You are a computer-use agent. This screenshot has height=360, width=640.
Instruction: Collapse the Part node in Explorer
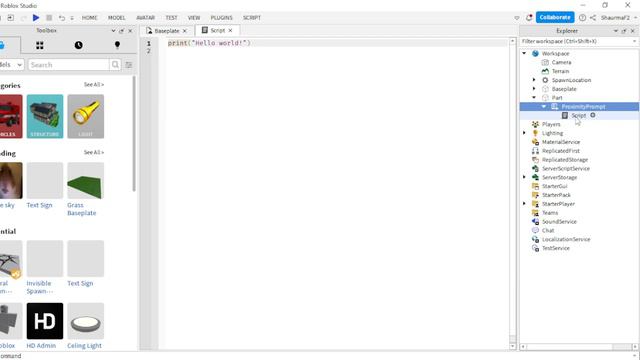click(x=534, y=98)
